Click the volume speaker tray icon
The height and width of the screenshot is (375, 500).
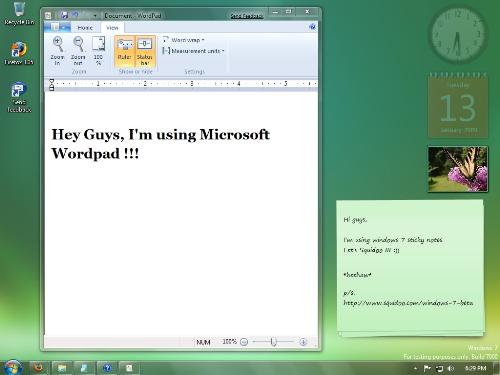pos(451,368)
